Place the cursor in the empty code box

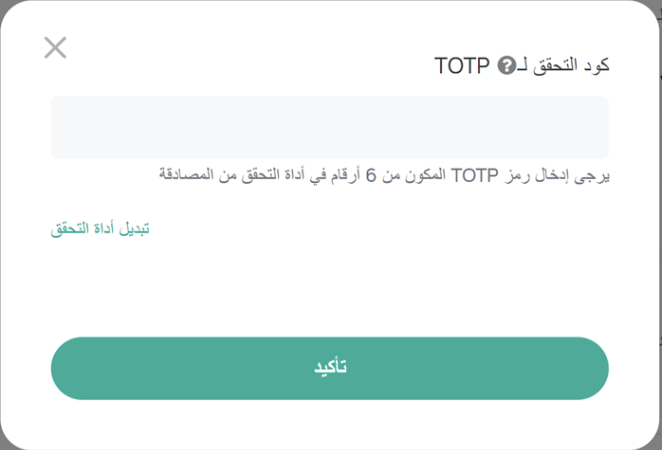(x=330, y=127)
